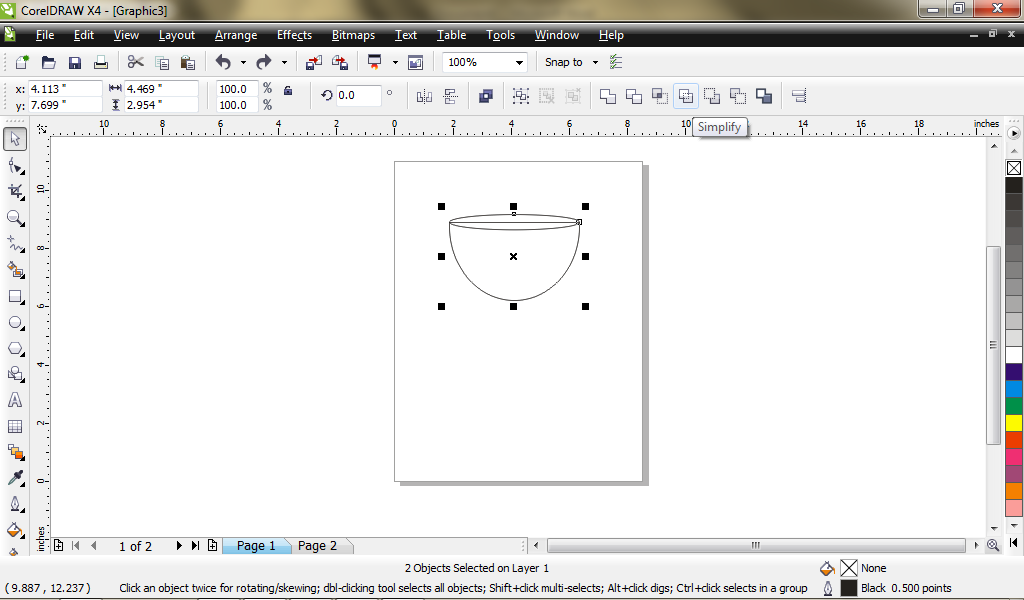The width and height of the screenshot is (1024, 600).
Task: Click the x position input field
Action: [65, 89]
